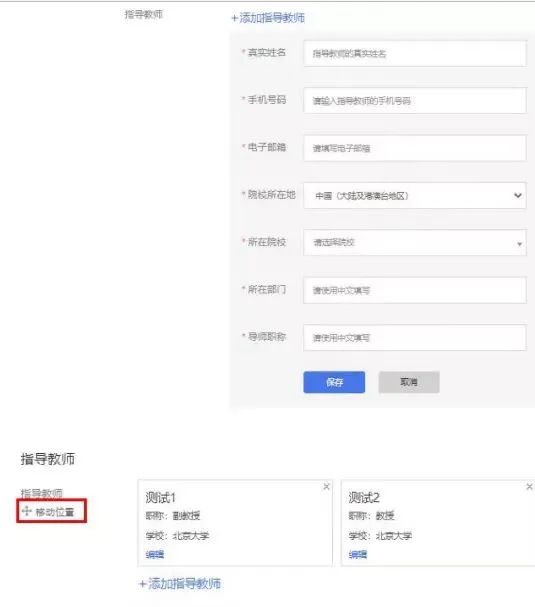Expand the 所在院校 school selector
Screen dimensions: 535x607
tap(415, 243)
